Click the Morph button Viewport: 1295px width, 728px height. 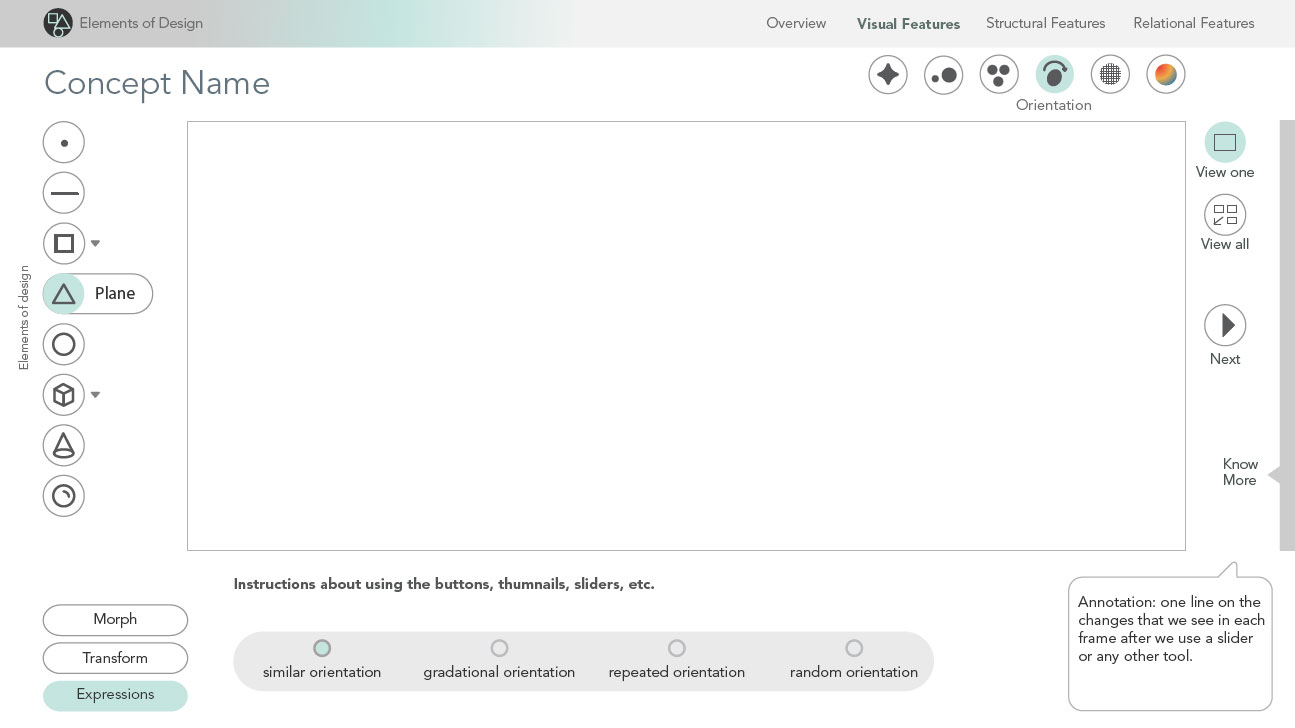click(115, 620)
